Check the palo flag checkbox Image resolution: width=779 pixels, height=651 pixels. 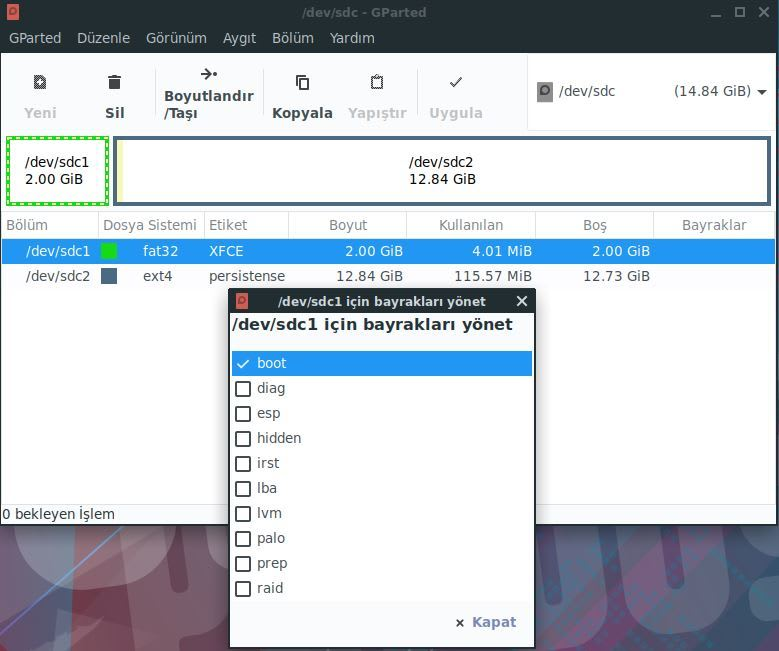242,539
